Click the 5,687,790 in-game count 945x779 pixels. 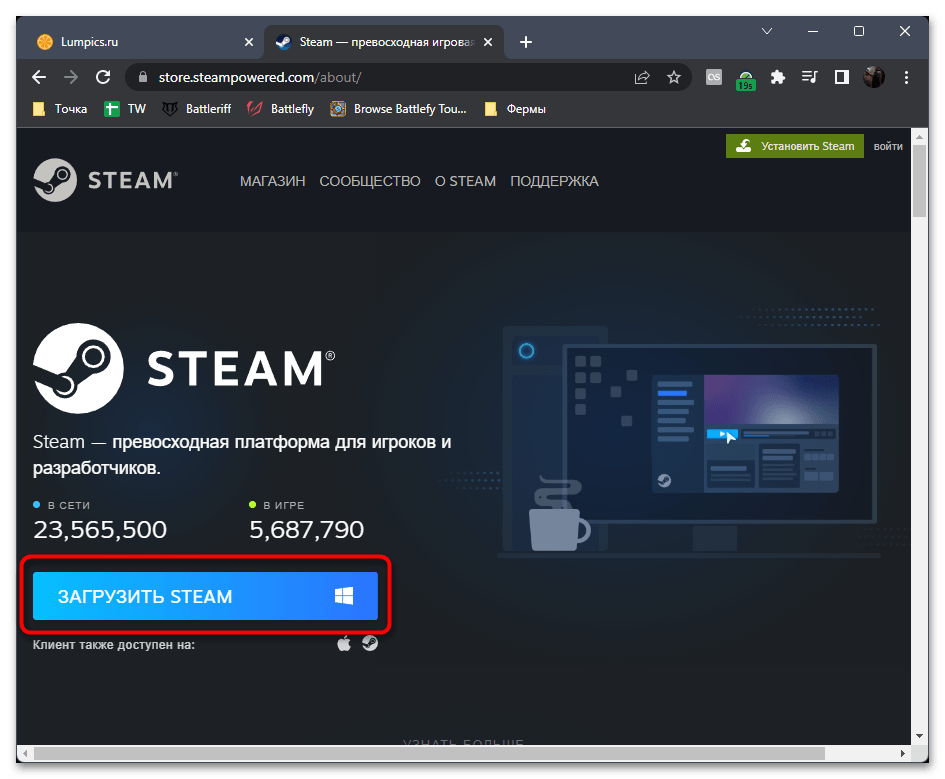tap(306, 530)
